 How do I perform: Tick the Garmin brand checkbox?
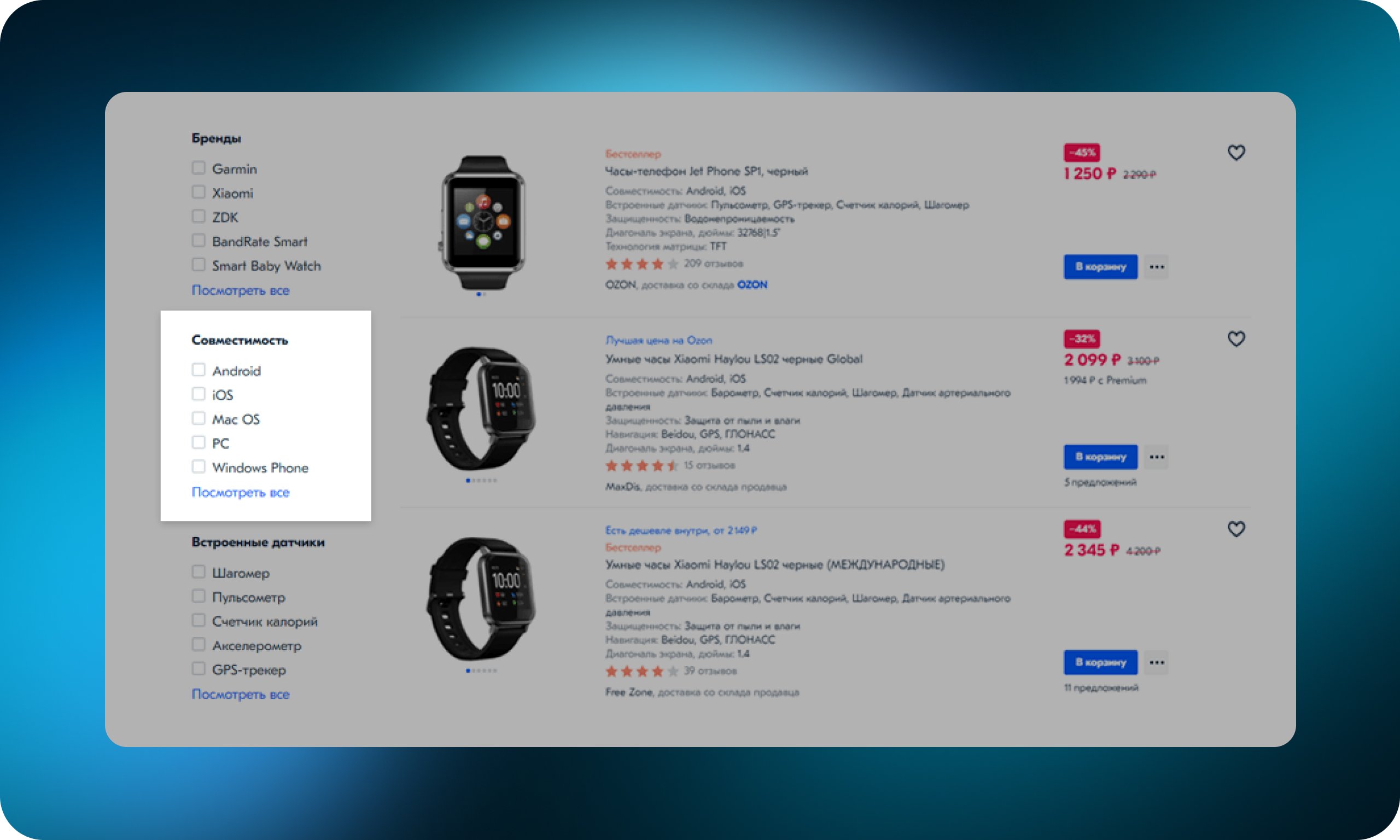[x=198, y=168]
